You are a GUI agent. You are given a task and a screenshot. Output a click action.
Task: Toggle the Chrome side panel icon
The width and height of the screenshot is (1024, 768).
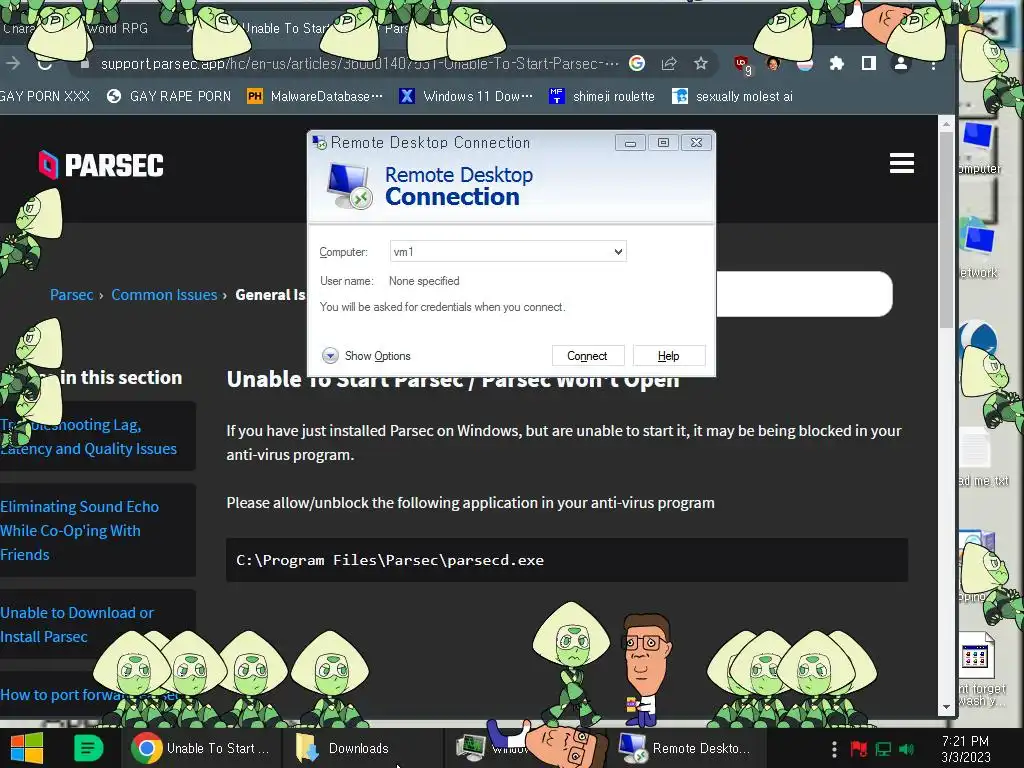(869, 63)
